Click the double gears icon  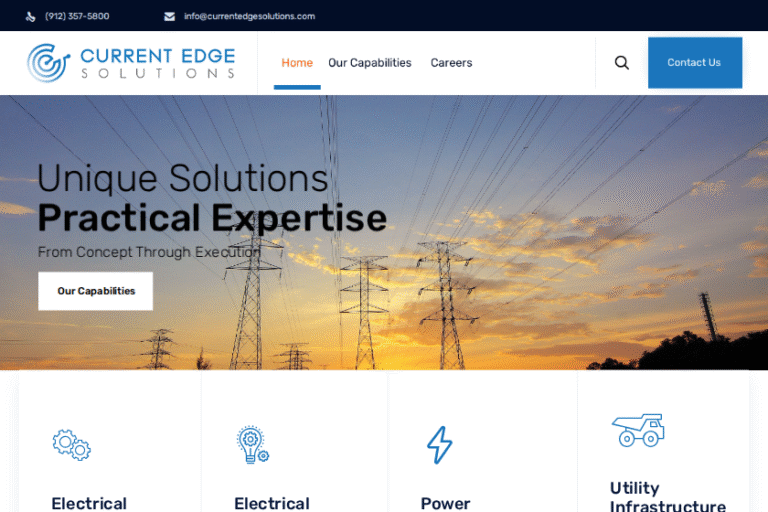tap(72, 445)
